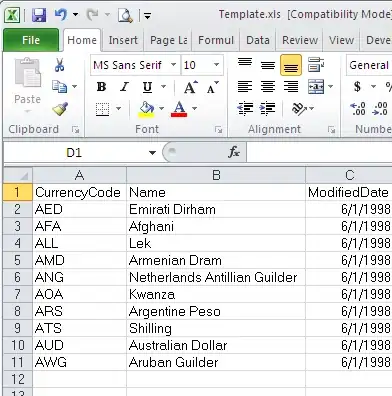The width and height of the screenshot is (392, 396).
Task: Save the workbook via Quick Access
Action: pyautogui.click(x=39, y=15)
